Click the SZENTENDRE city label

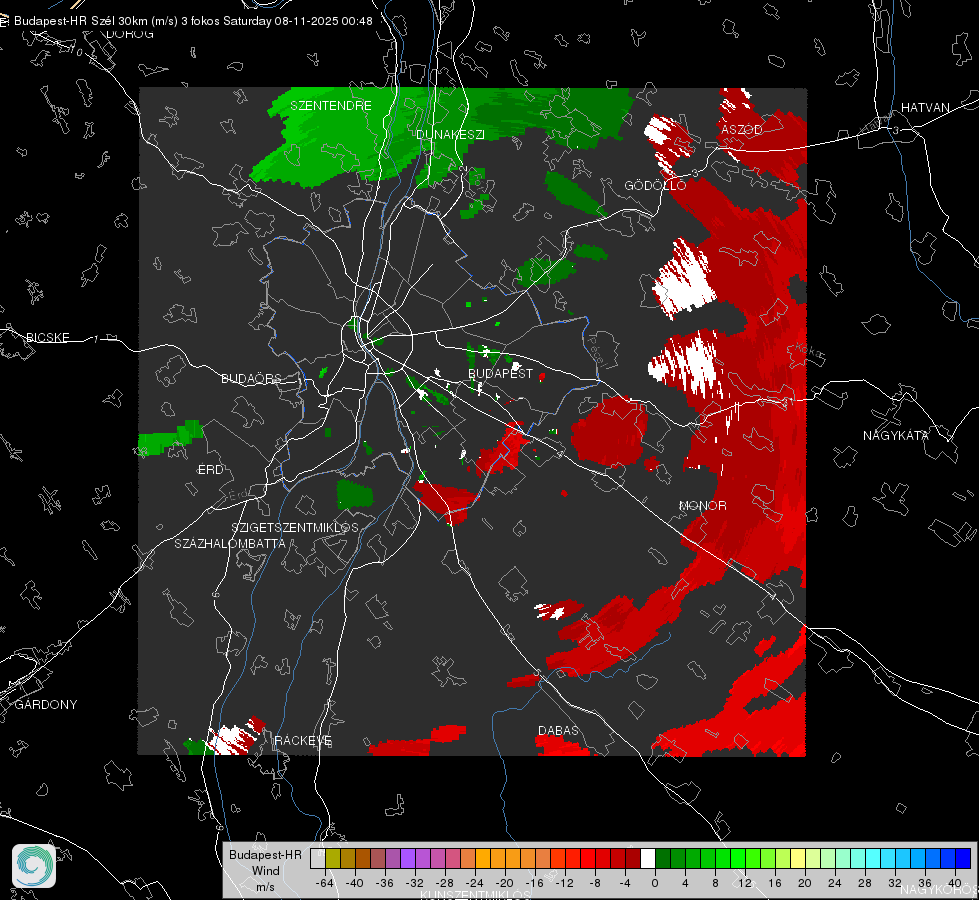331,106
